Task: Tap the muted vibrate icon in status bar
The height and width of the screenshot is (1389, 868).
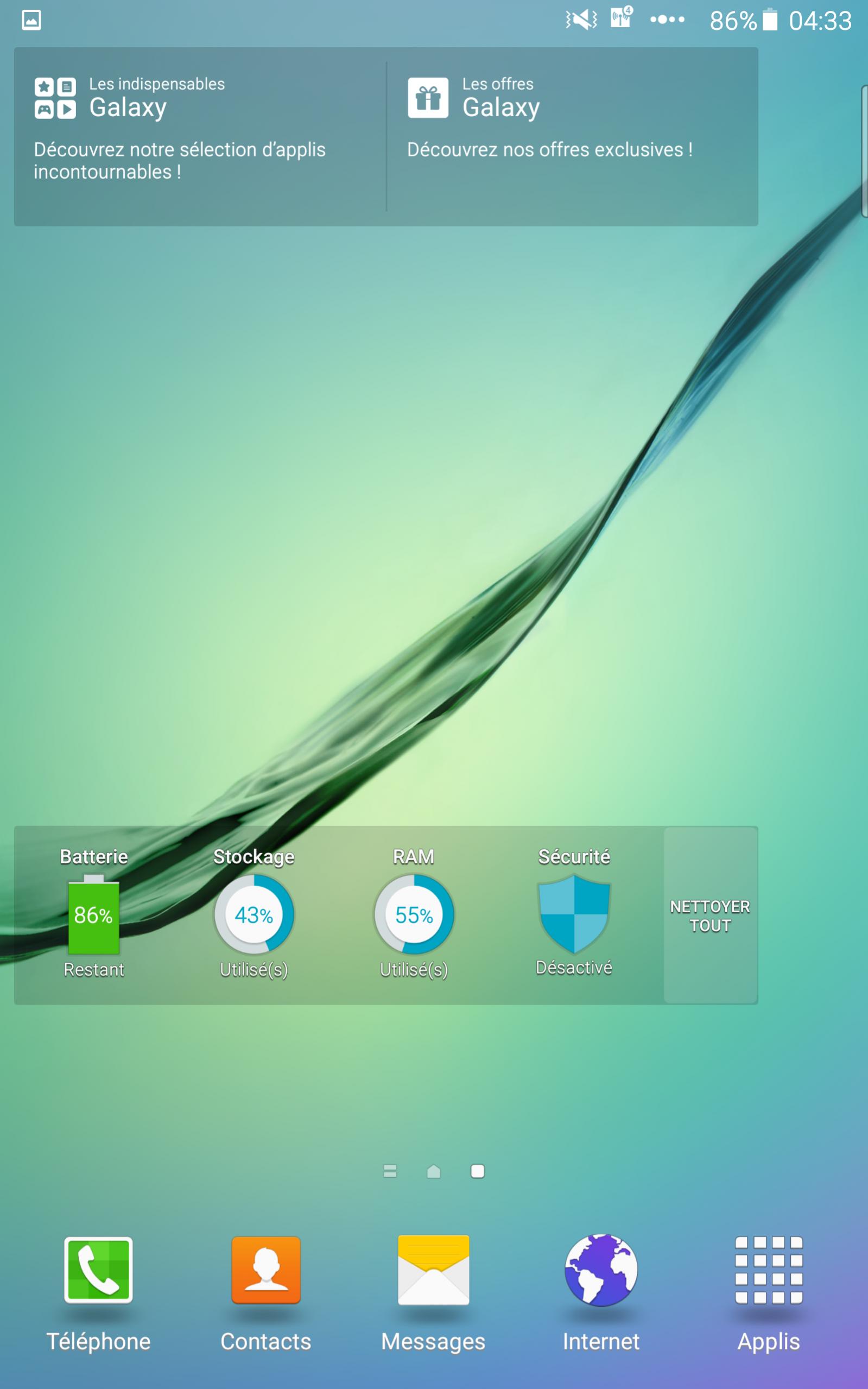Action: pos(581,20)
